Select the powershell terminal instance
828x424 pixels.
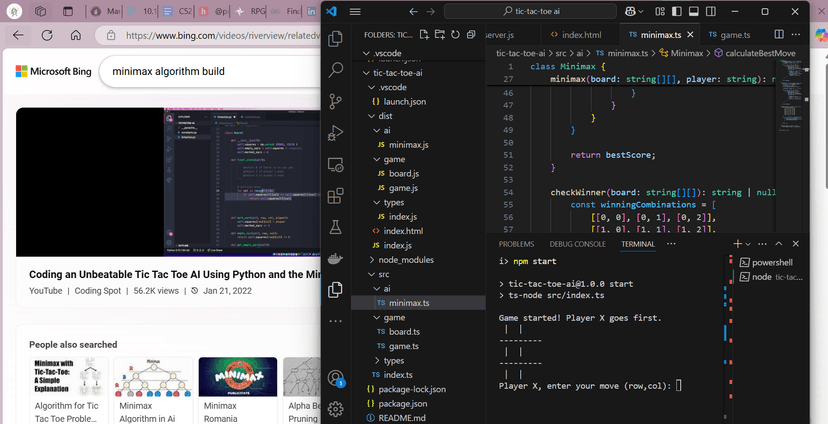click(x=770, y=261)
